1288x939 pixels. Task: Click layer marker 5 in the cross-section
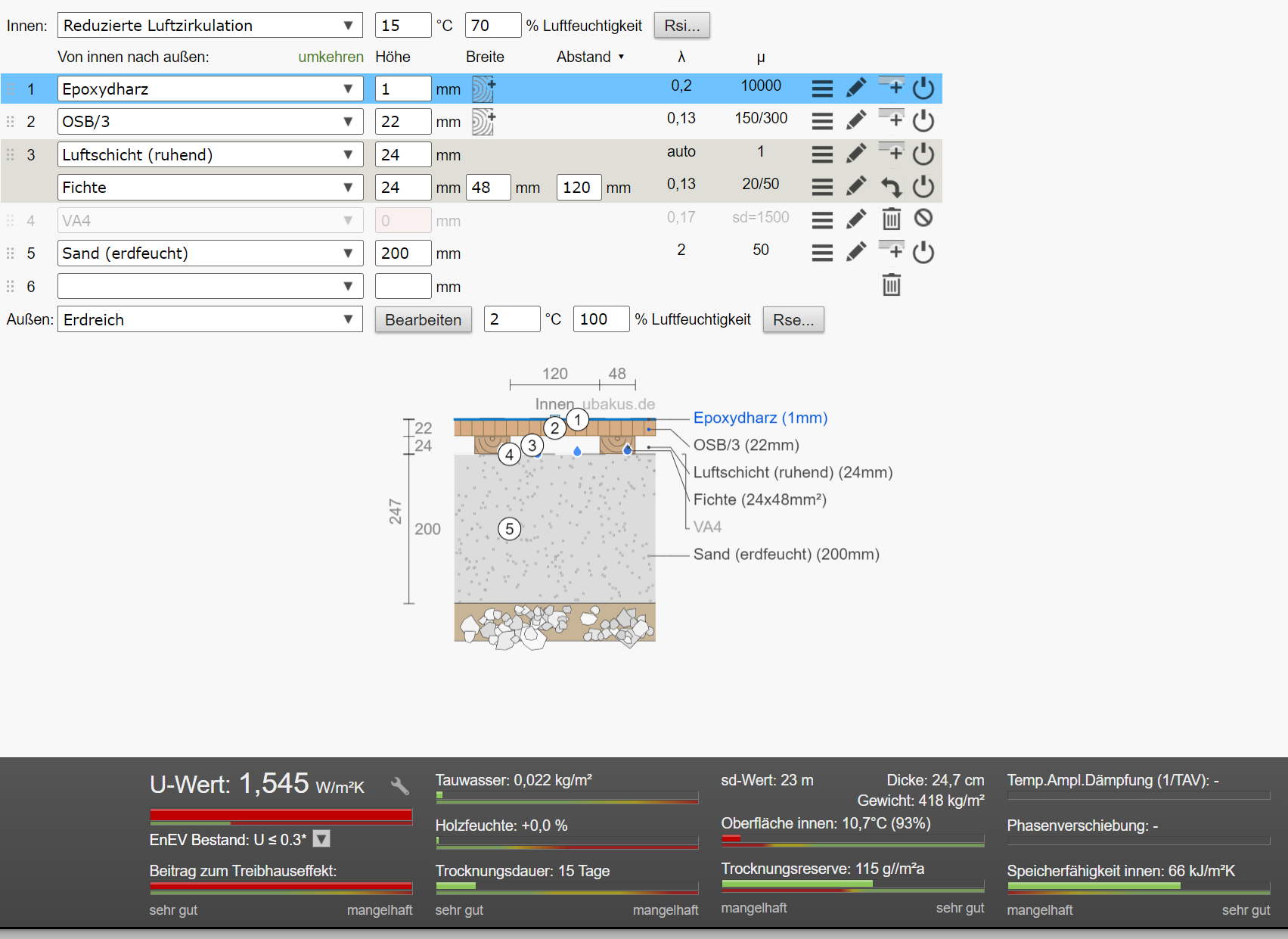tap(510, 529)
